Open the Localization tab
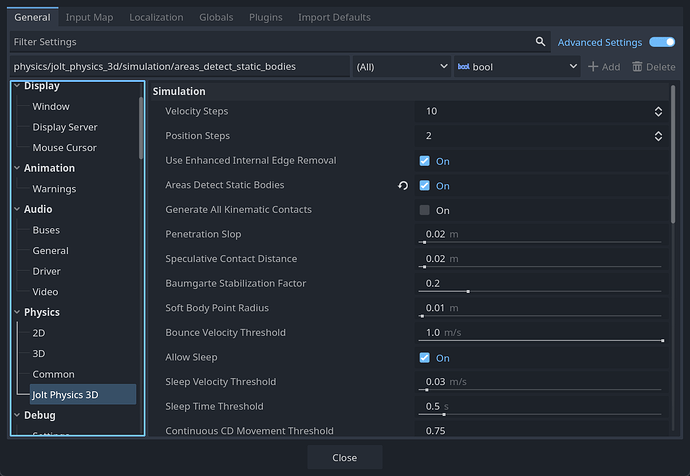The height and width of the screenshot is (476, 690). [156, 17]
